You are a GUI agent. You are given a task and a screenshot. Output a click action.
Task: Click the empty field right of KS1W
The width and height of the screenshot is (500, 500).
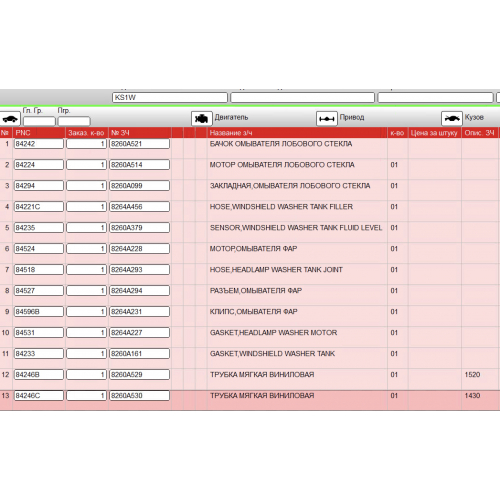click(x=303, y=98)
